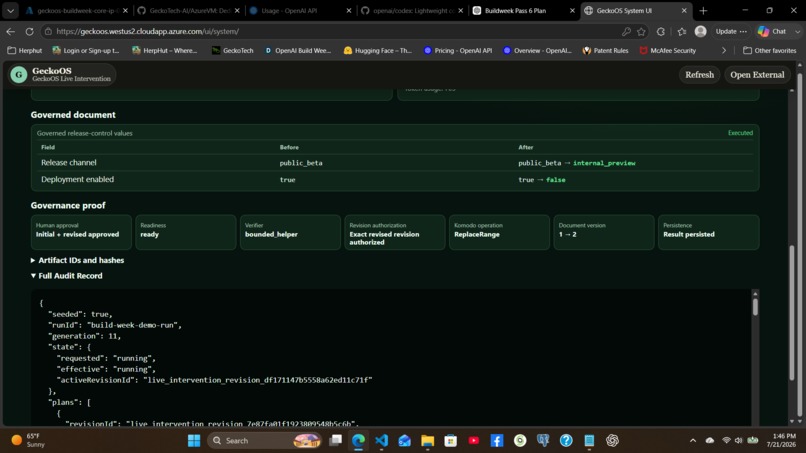This screenshot has width=806, height=453.
Task: Open GeckoTech bookmark
Action: (x=233, y=50)
